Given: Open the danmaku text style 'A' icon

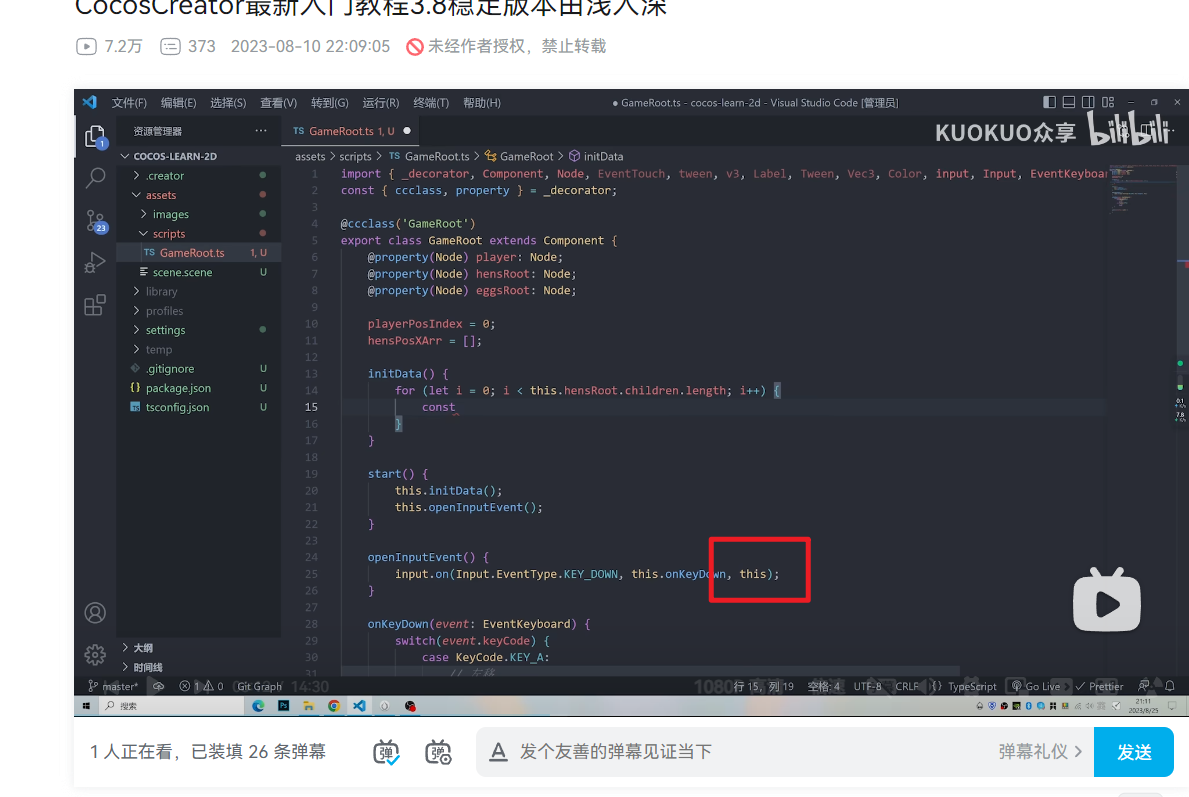Looking at the screenshot, I should pos(498,752).
